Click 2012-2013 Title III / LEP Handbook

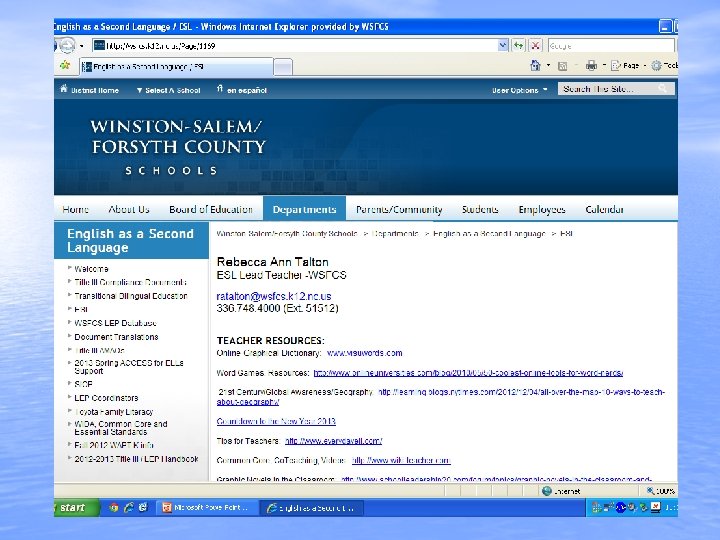(x=136, y=459)
